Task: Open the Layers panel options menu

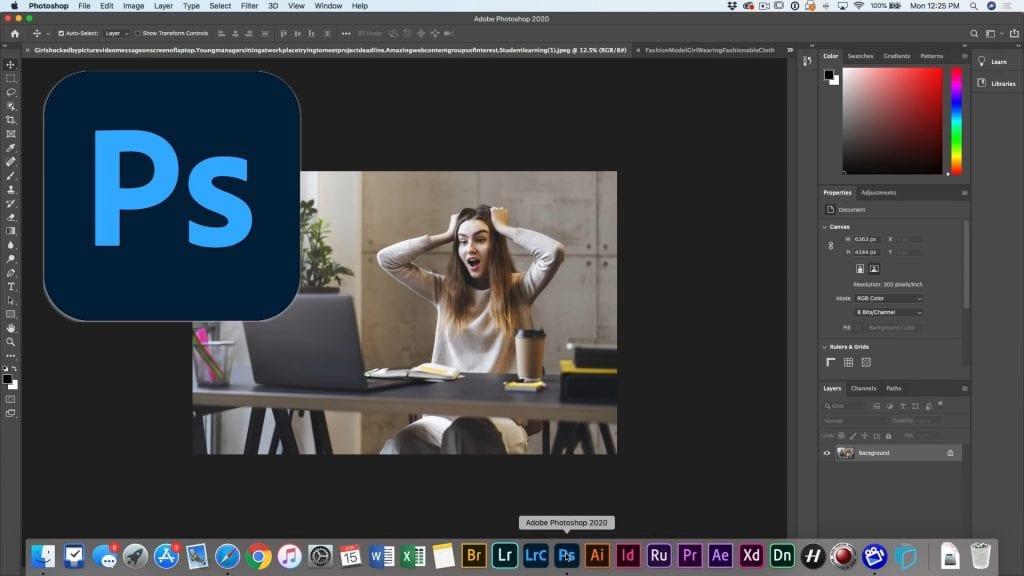Action: click(x=964, y=389)
